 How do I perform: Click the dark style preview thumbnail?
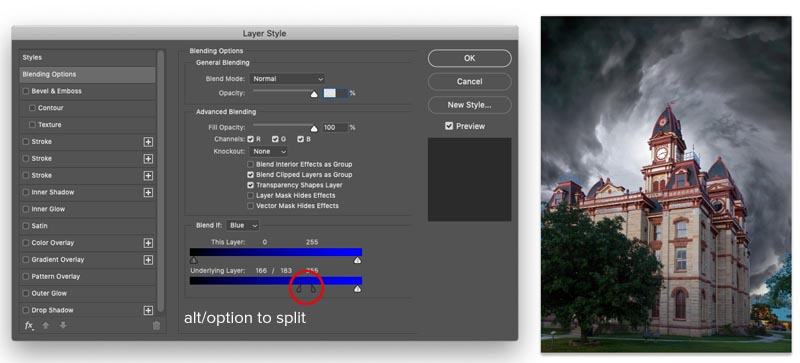point(469,179)
